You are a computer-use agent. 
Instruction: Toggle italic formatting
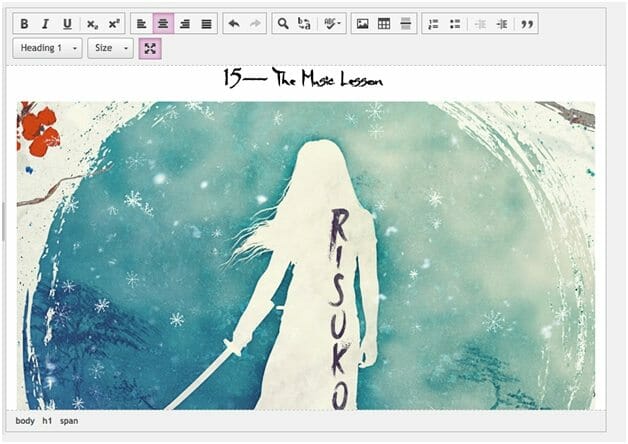46,24
